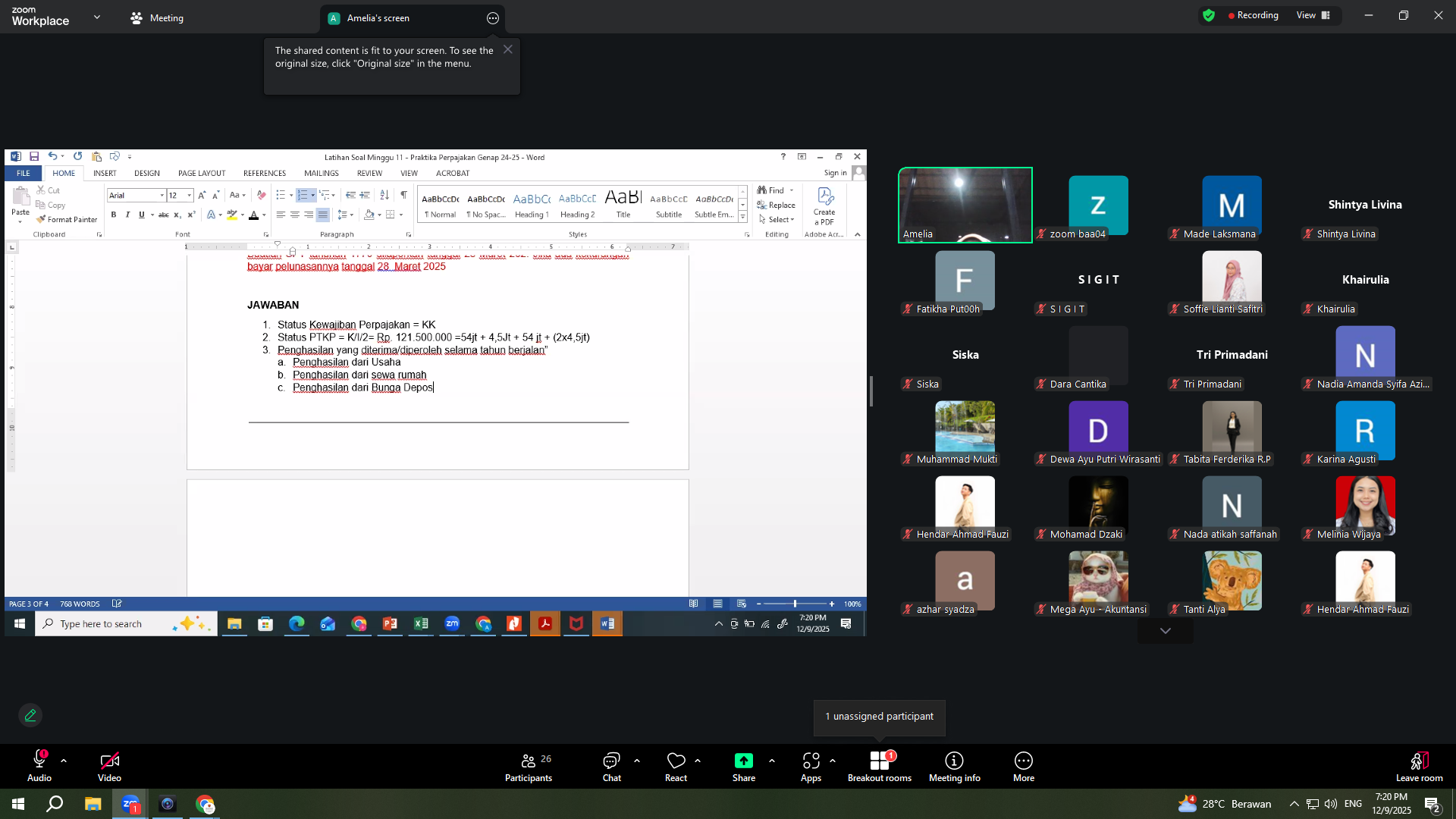Open the font size 12 dropdown

(x=190, y=196)
